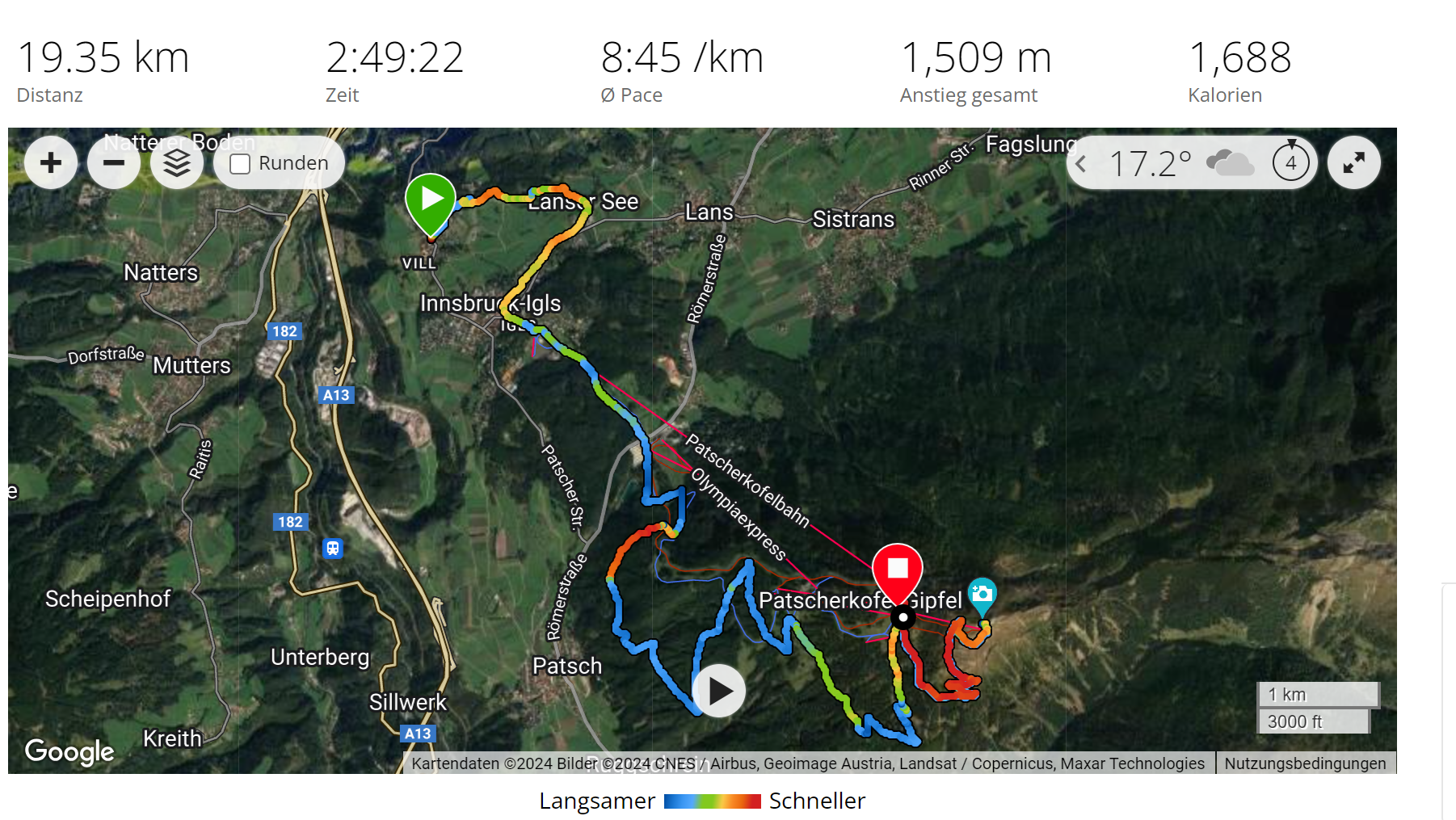Open the map layers selector
This screenshot has width=1456, height=820.
177,162
